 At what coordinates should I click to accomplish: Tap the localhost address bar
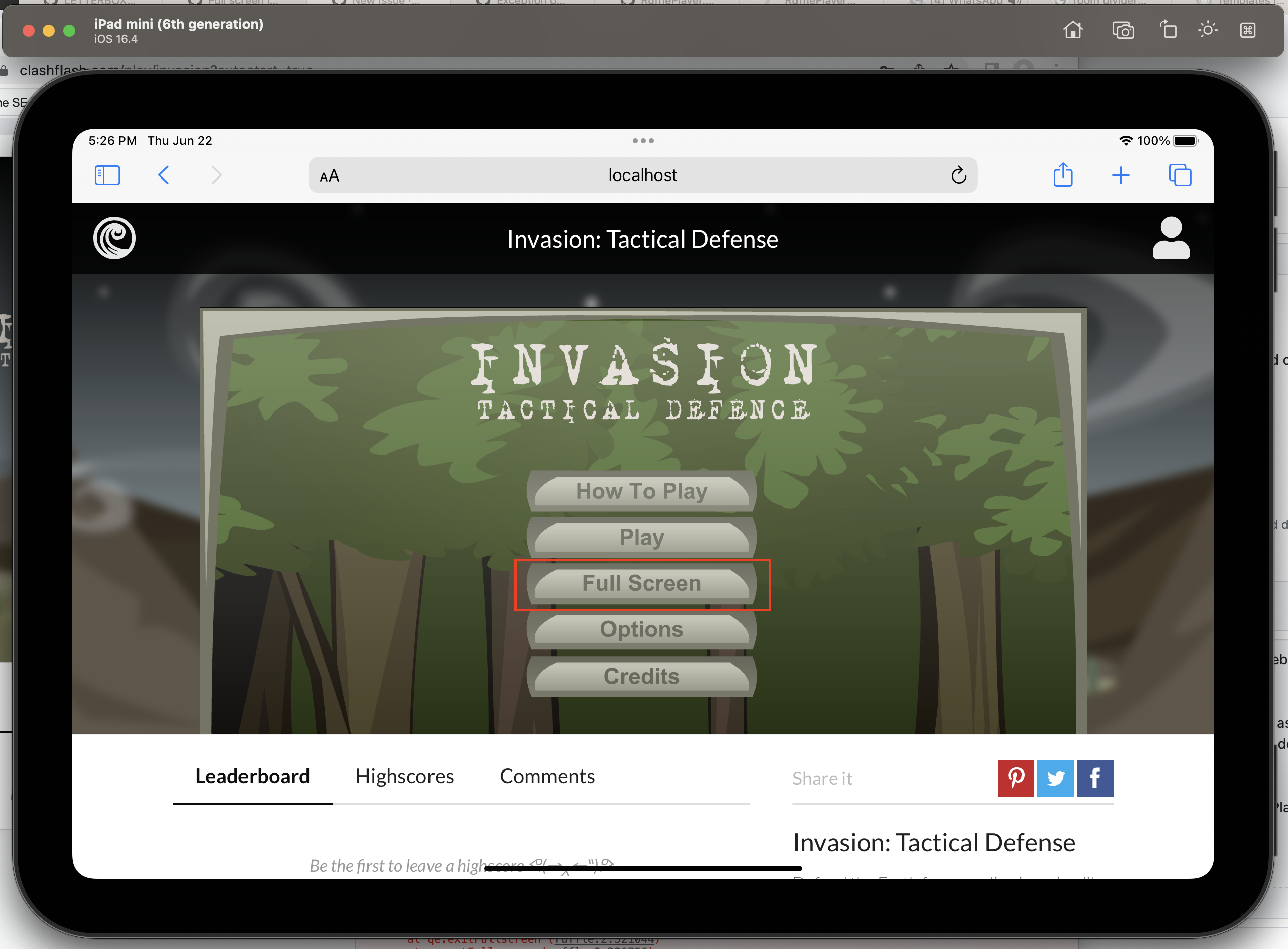coord(643,175)
